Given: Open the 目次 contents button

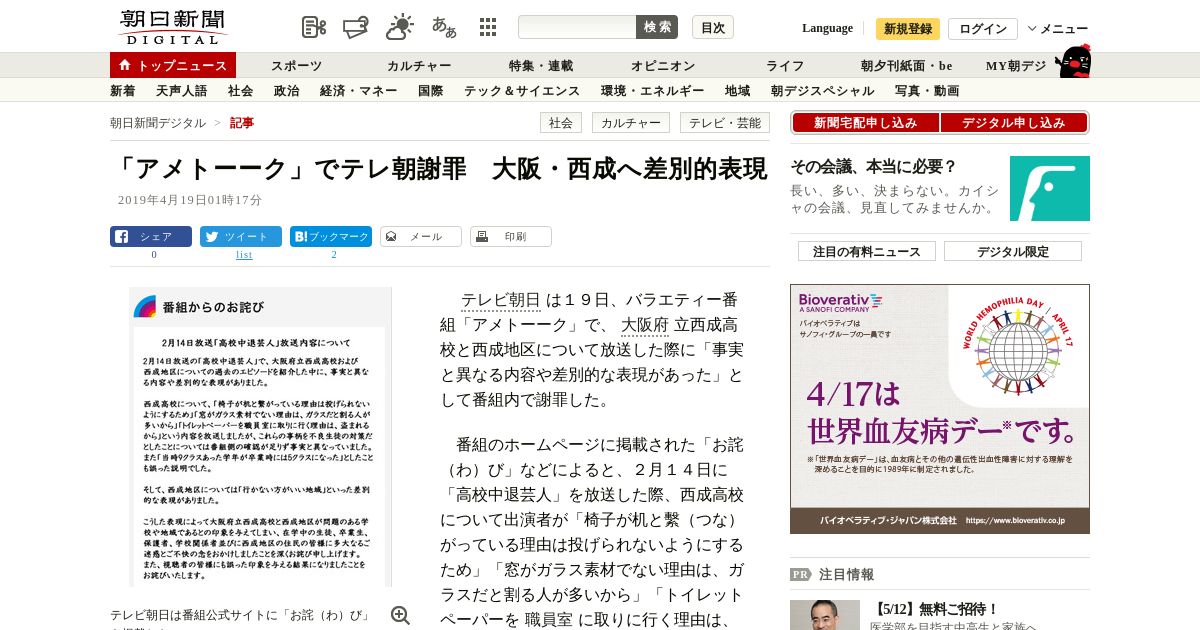Looking at the screenshot, I should [713, 27].
